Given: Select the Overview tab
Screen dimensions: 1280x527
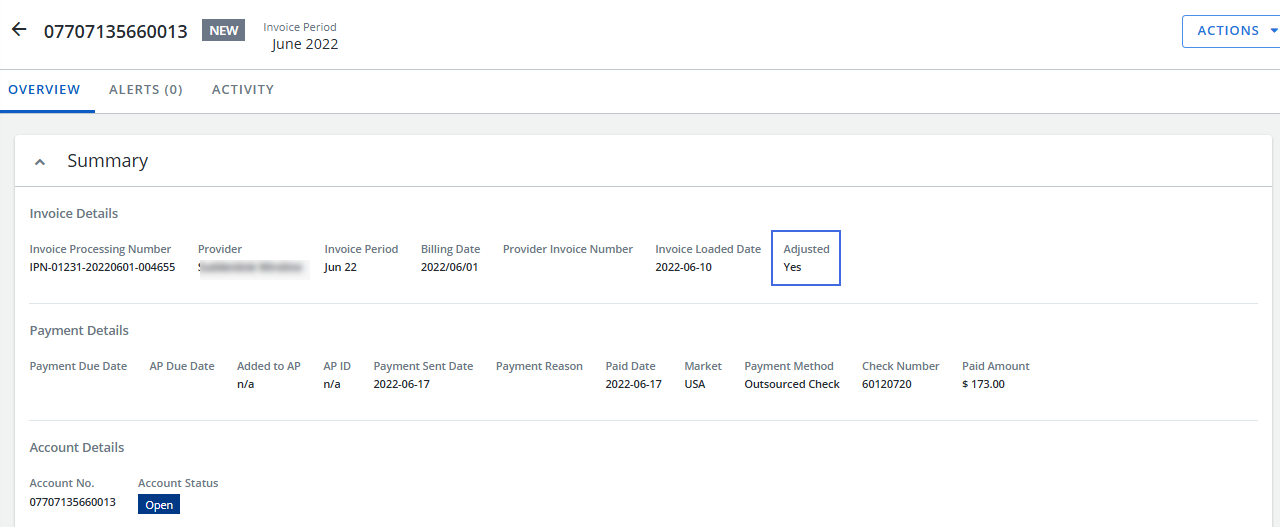Looking at the screenshot, I should [x=44, y=90].
